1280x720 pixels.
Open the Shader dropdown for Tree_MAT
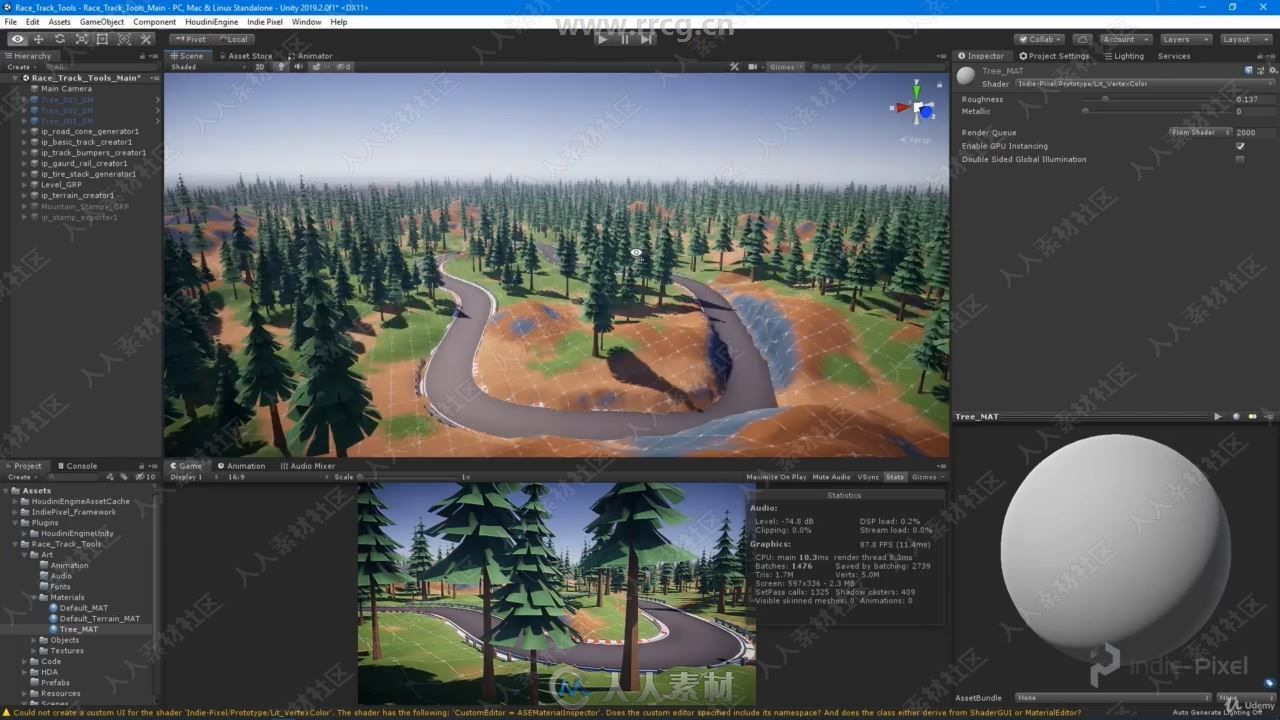point(1145,84)
